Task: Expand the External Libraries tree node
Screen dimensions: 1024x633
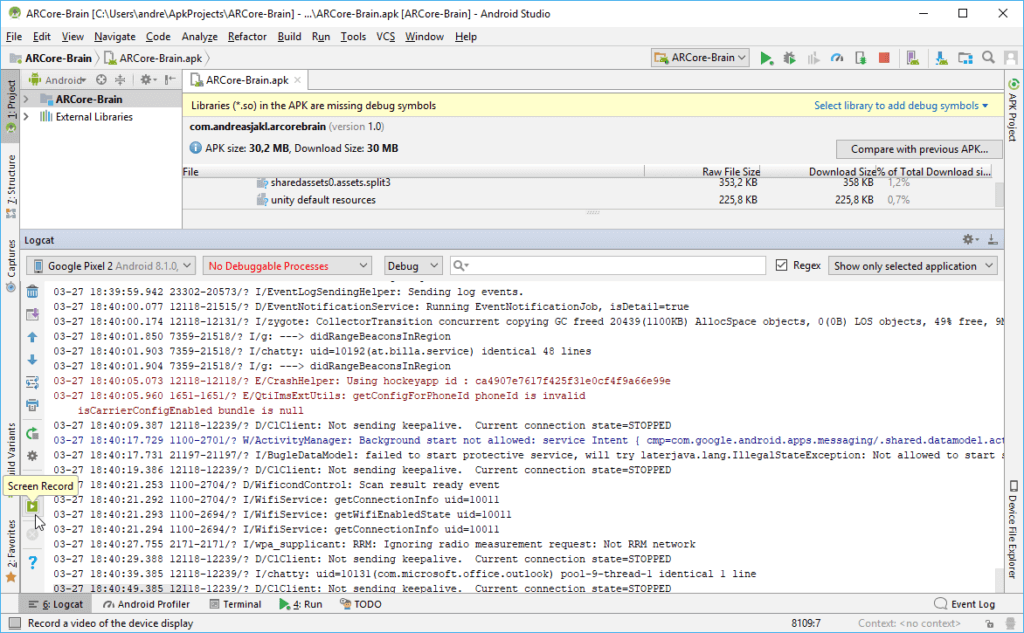Action: coord(26,117)
